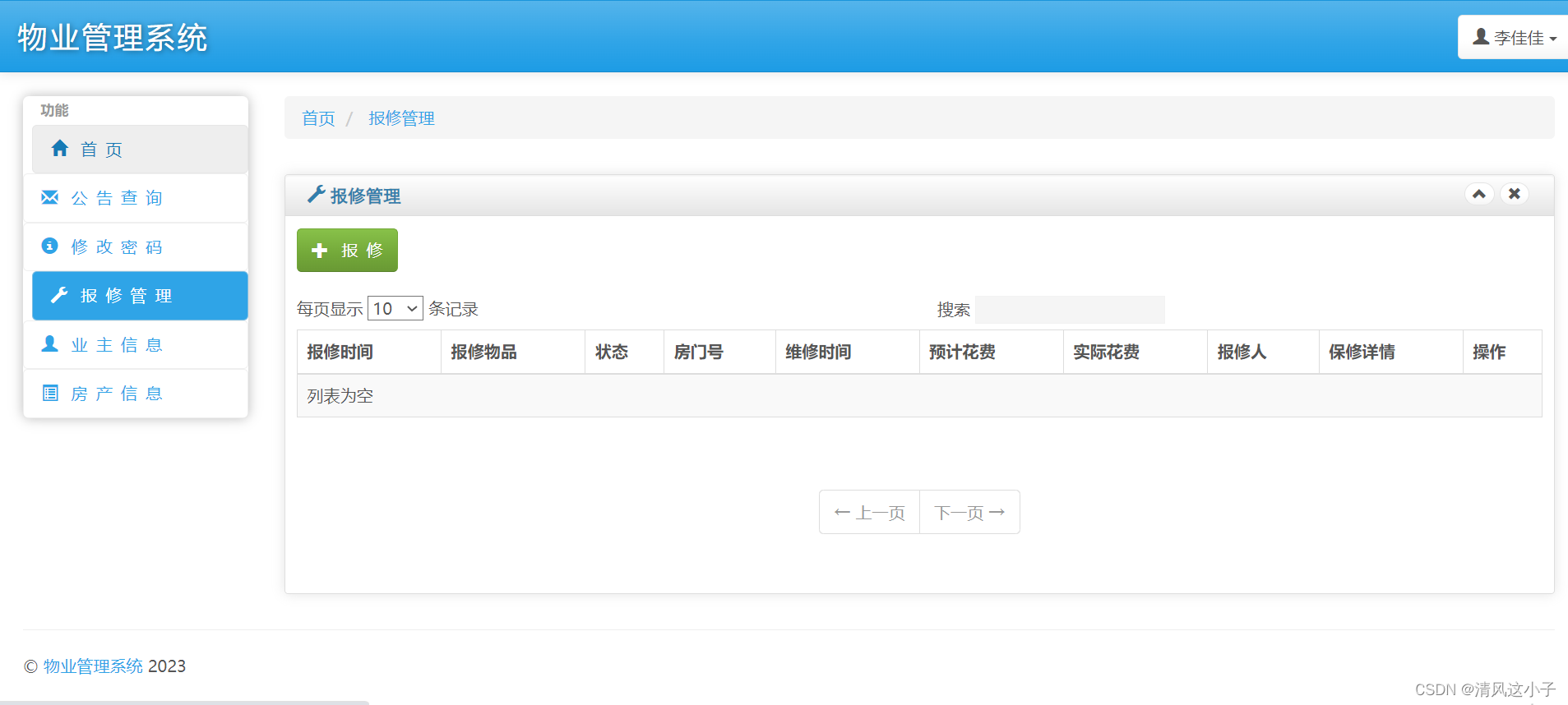Click the user avatar icon beside 李佳佳
The width and height of the screenshot is (1568, 705).
click(1481, 36)
